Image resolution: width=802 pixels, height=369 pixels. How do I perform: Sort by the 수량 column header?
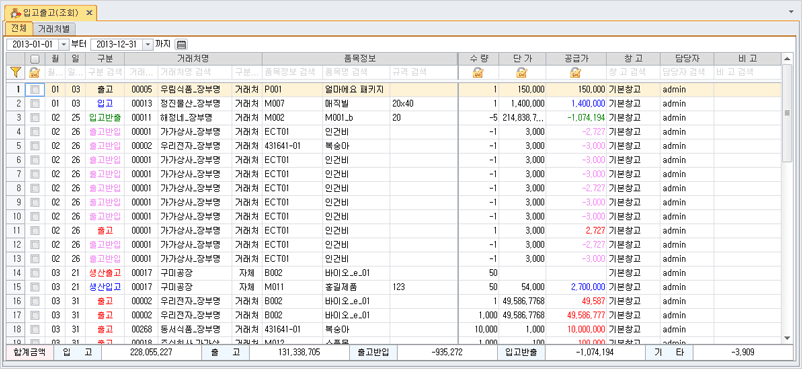[478, 59]
